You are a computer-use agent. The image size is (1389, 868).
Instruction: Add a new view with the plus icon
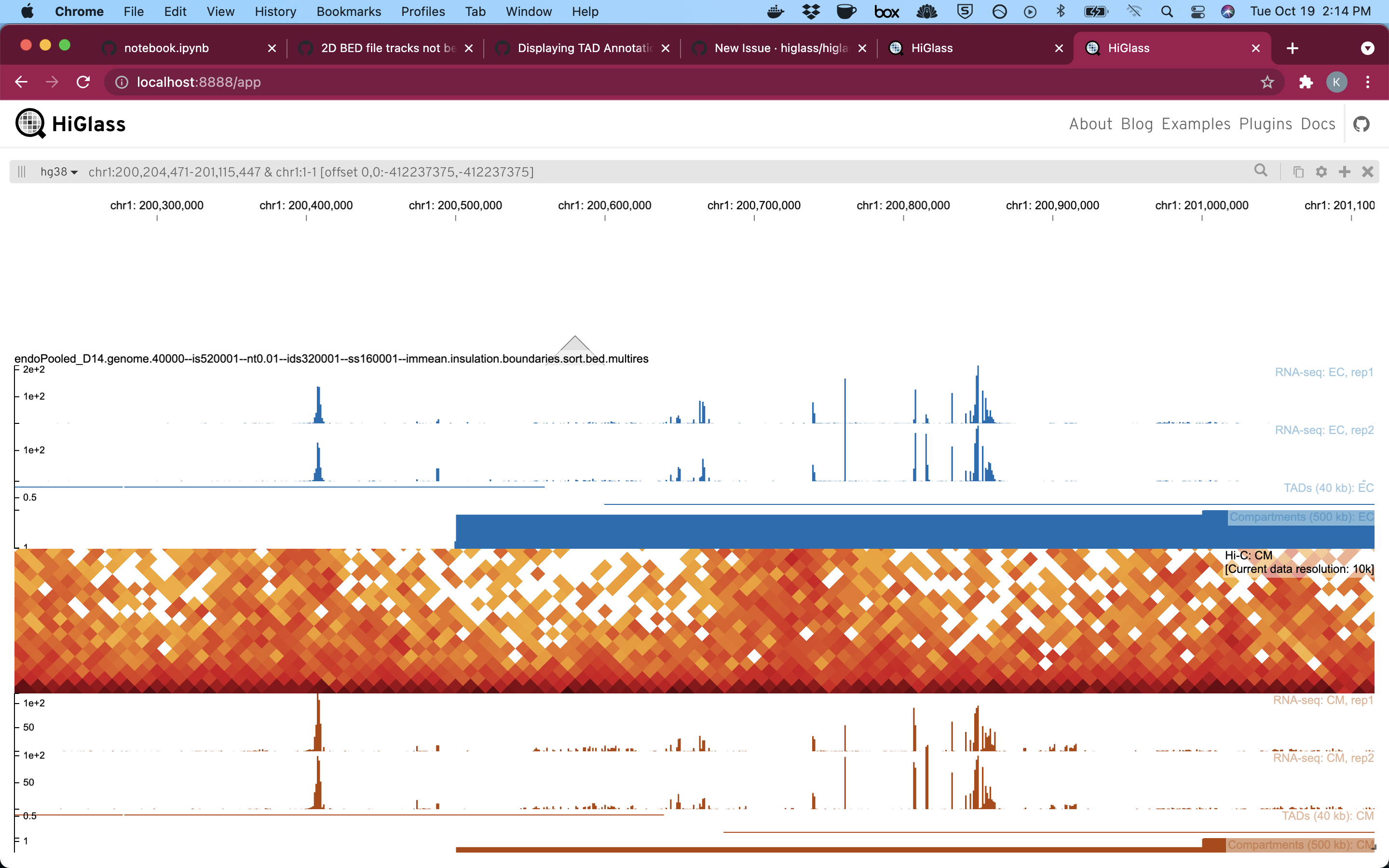(x=1344, y=171)
